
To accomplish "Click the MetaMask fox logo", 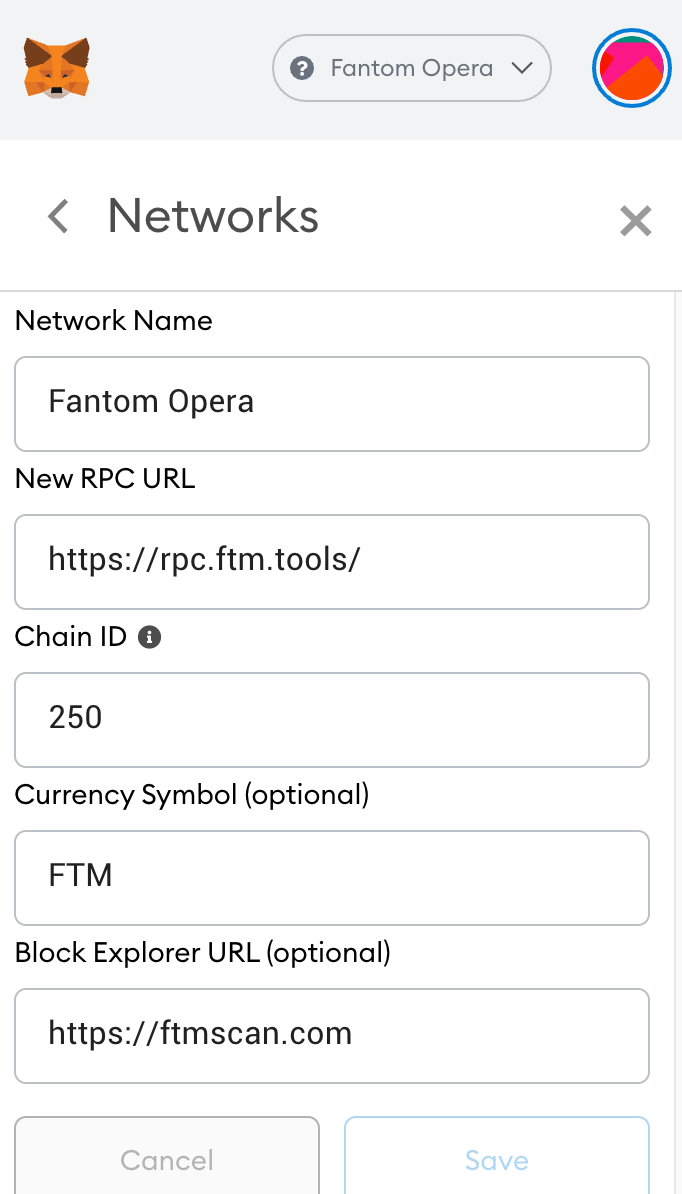I will 57,68.
